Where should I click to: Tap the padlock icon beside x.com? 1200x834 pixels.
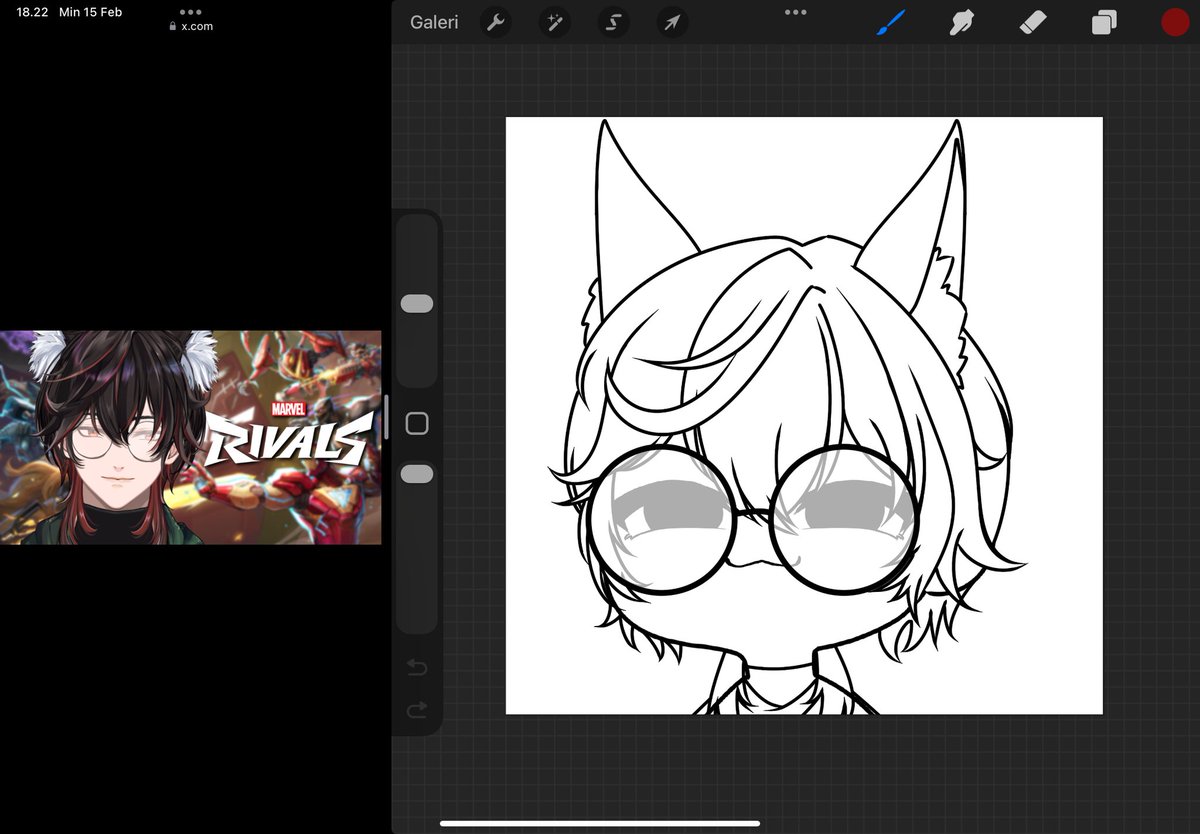[171, 26]
